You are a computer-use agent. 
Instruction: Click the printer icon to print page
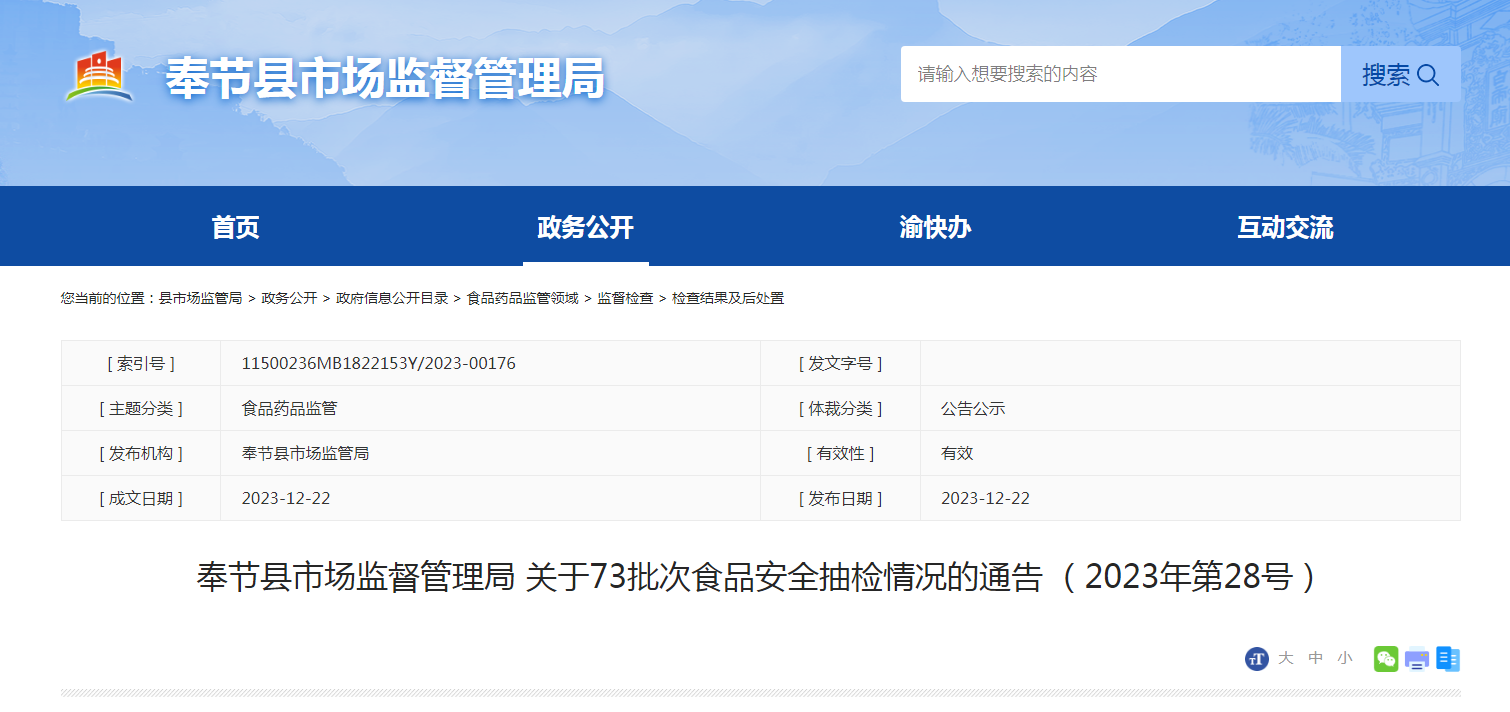pos(1416,658)
